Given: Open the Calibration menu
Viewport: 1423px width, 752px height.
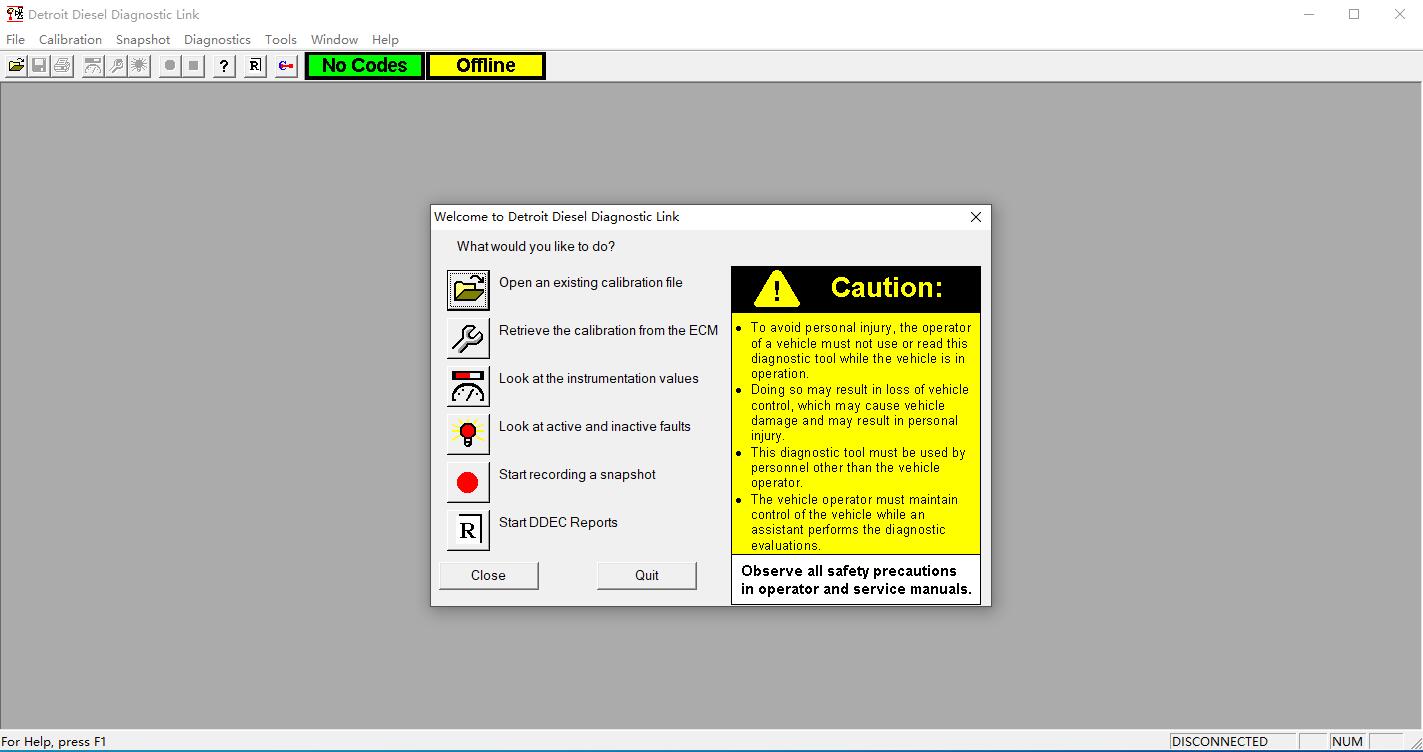Looking at the screenshot, I should click(70, 40).
